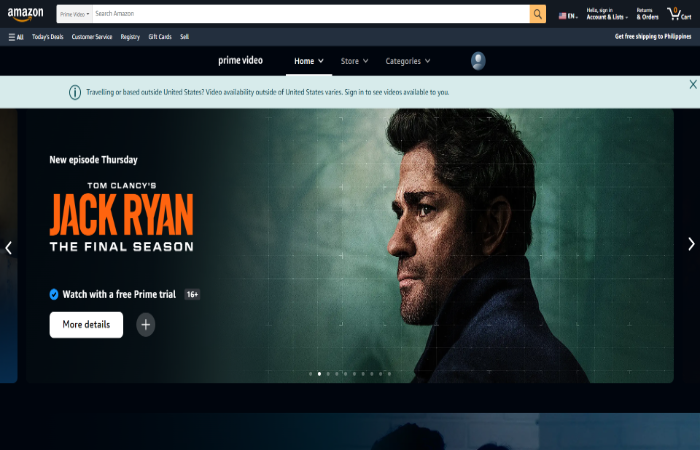The width and height of the screenshot is (700, 450).
Task: Click the info icon in the banner
Action: (x=75, y=92)
